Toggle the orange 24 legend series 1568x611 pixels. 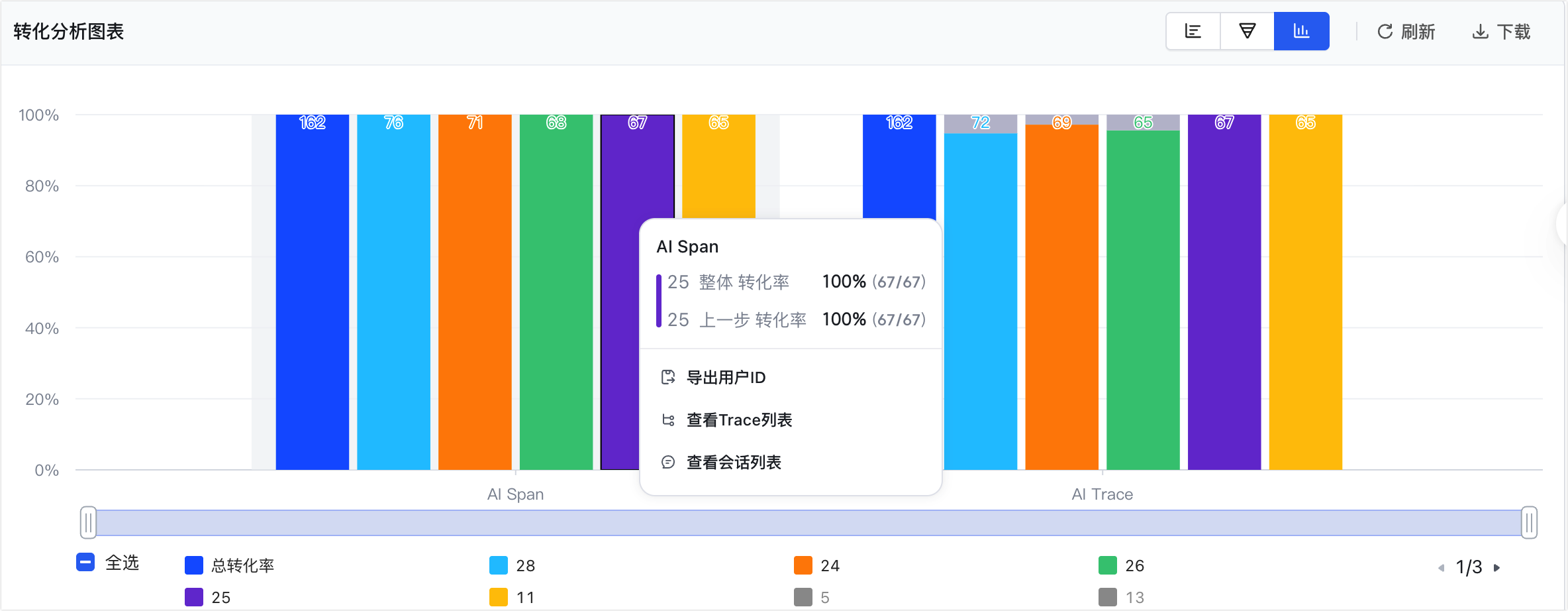click(817, 565)
